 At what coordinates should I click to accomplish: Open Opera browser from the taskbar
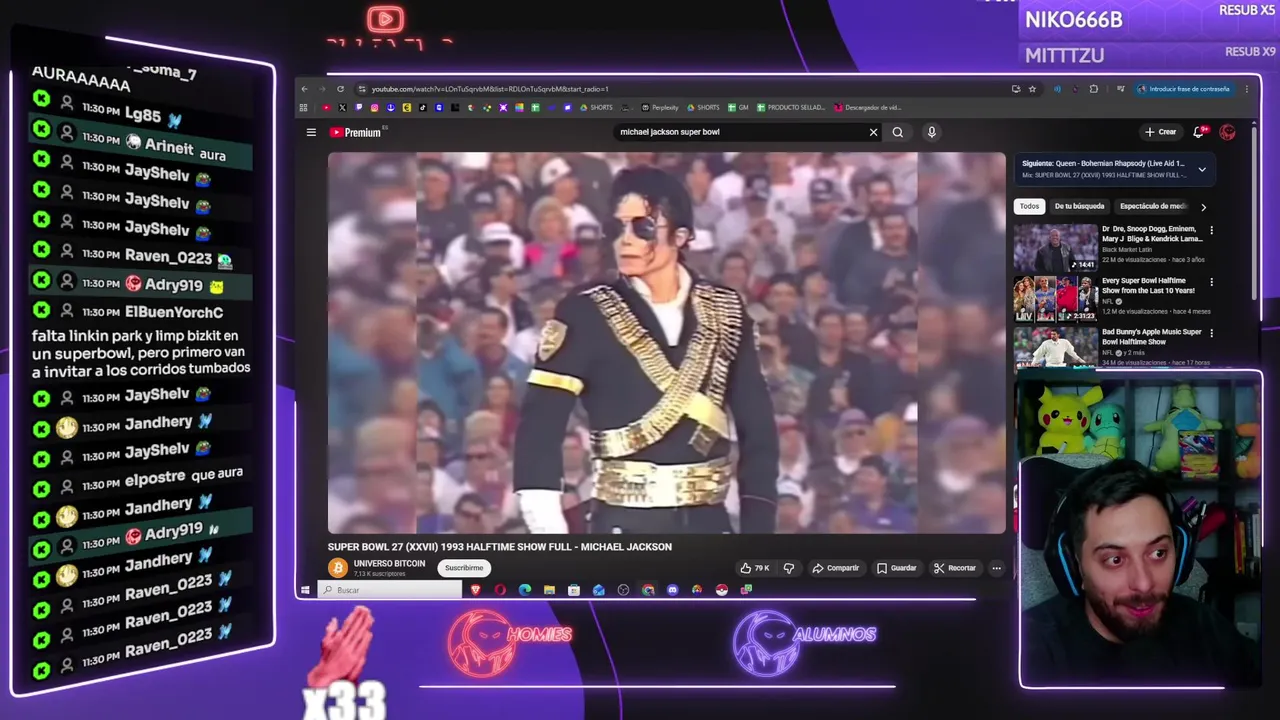coord(500,590)
